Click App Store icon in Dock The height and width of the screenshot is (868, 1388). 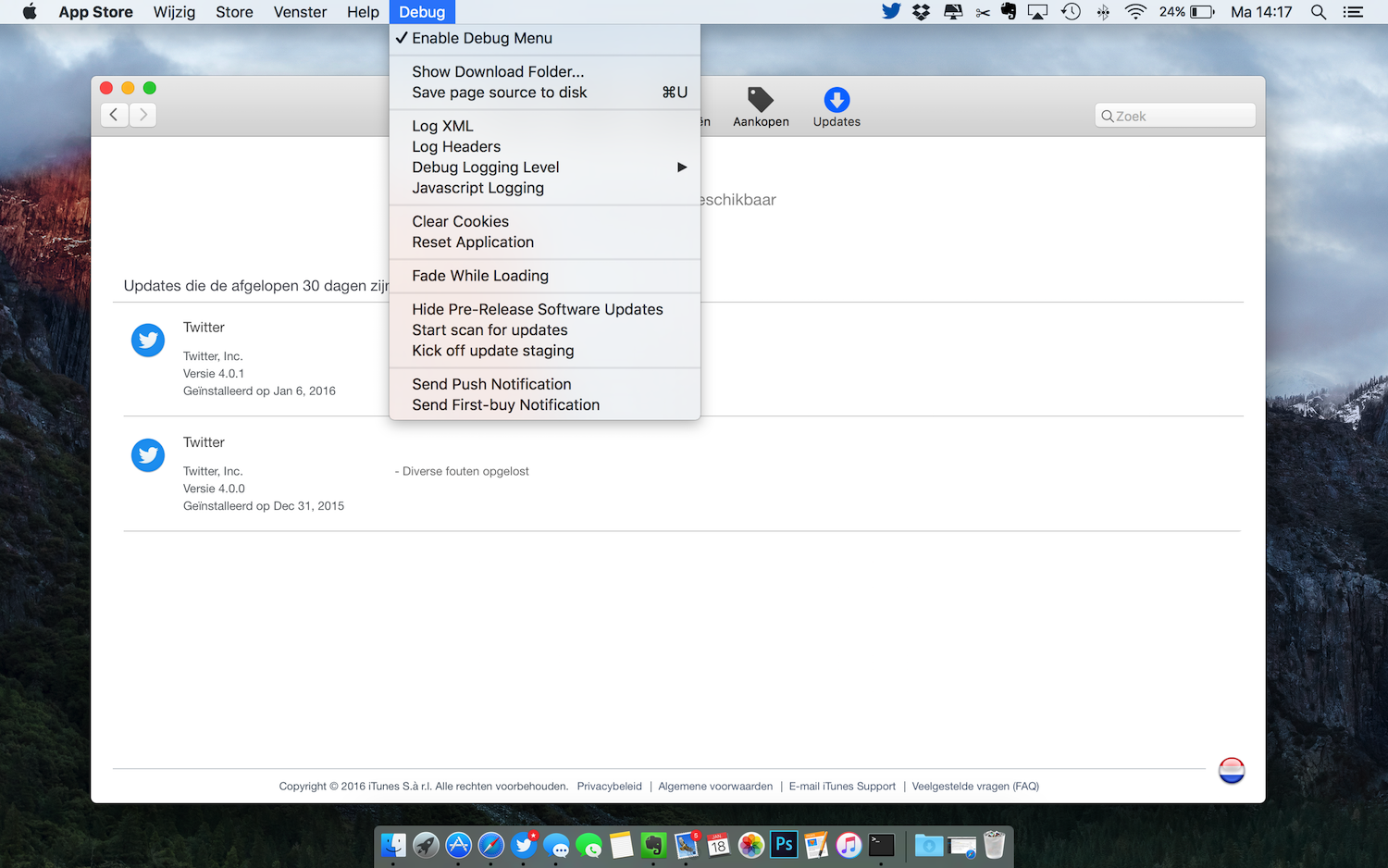(x=458, y=845)
